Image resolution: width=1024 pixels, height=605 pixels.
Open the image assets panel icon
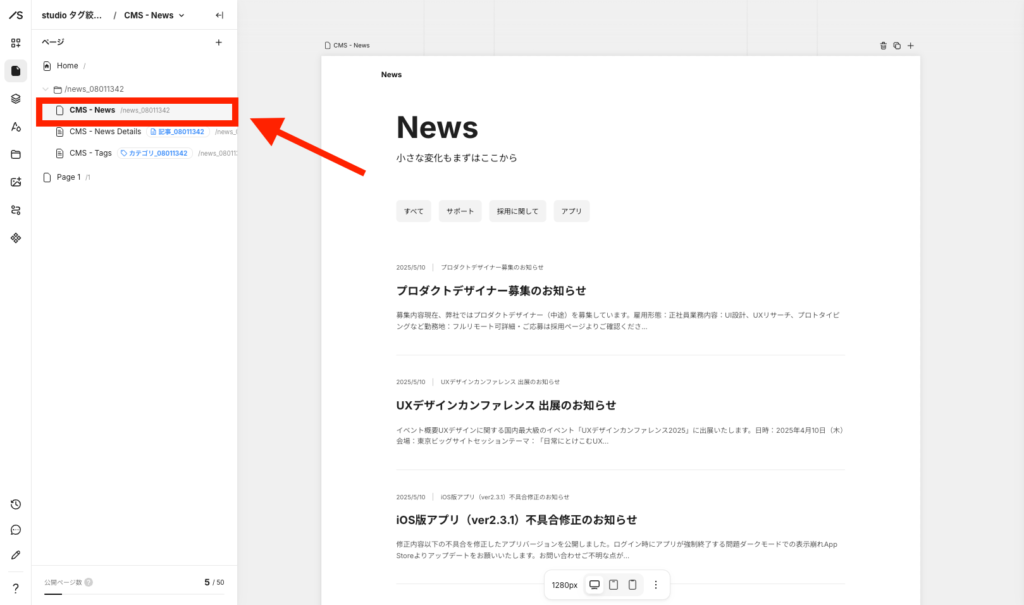coord(15,182)
